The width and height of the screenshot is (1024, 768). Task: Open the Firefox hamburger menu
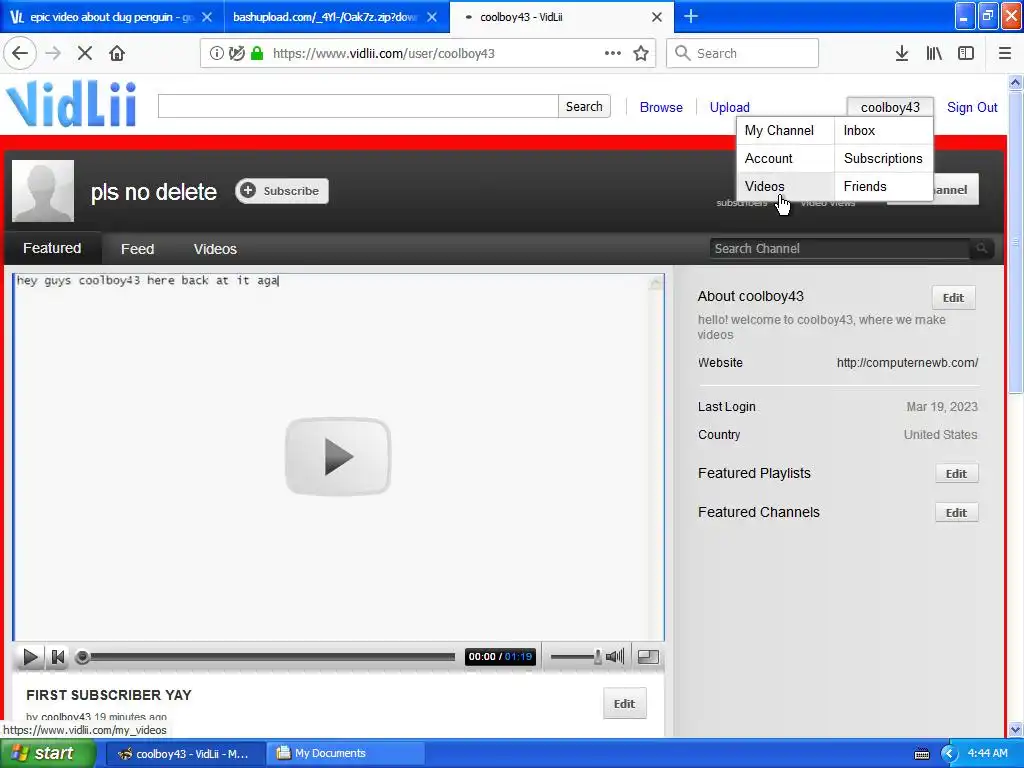pyautogui.click(x=1004, y=53)
